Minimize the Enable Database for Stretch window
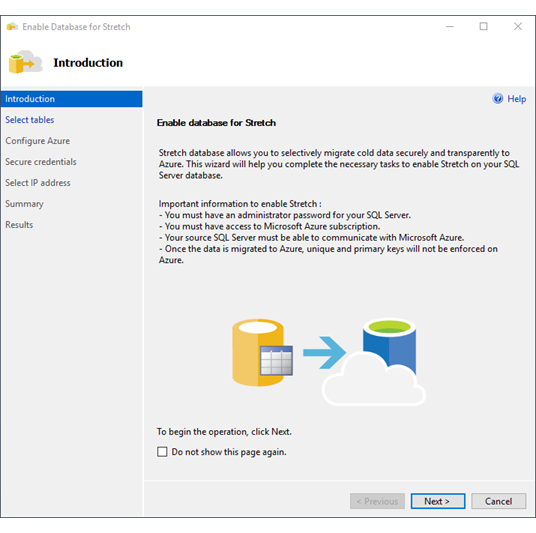This screenshot has height=533, width=536. 450,26
